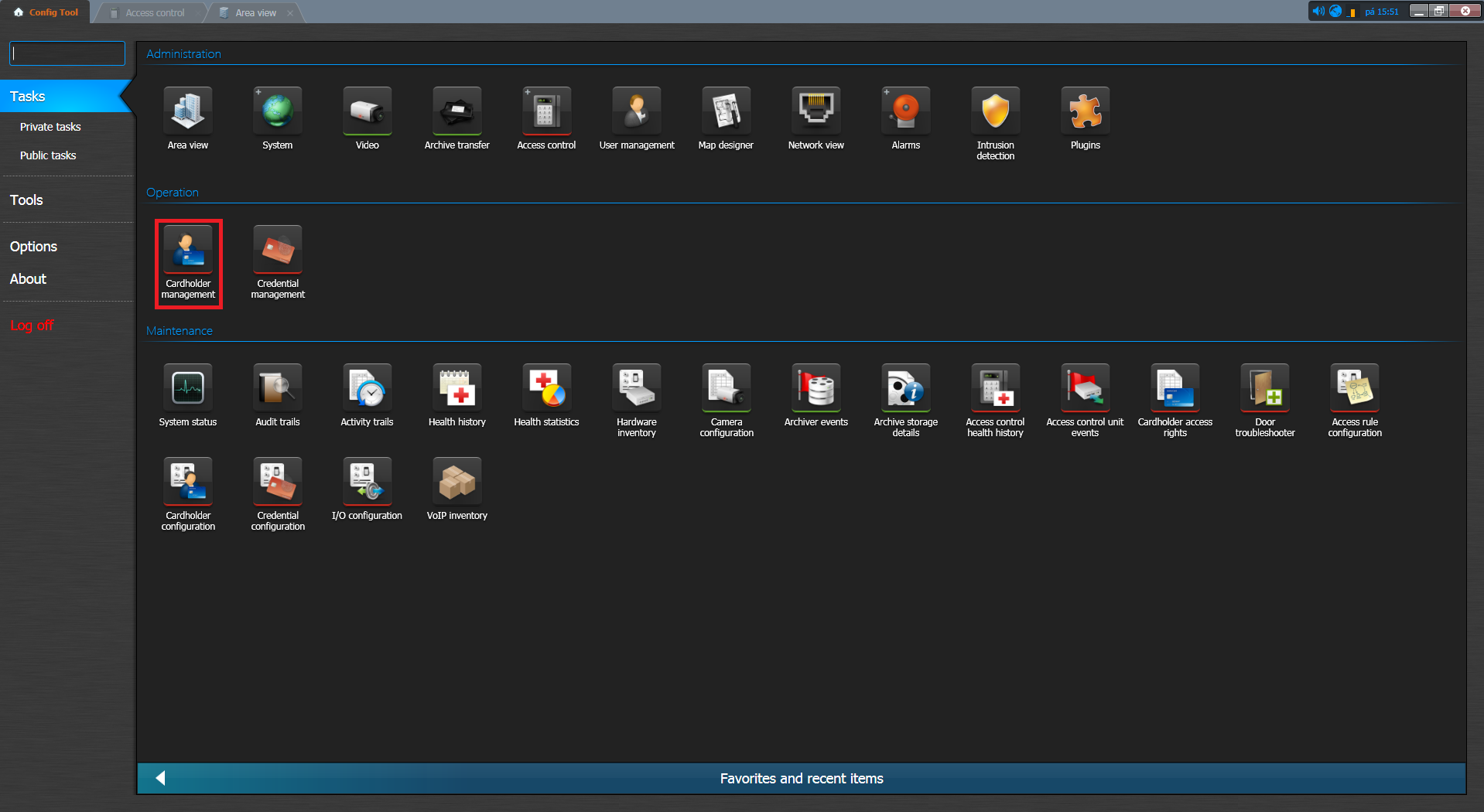The width and height of the screenshot is (1484, 812).
Task: Click the task search input field
Action: [67, 53]
